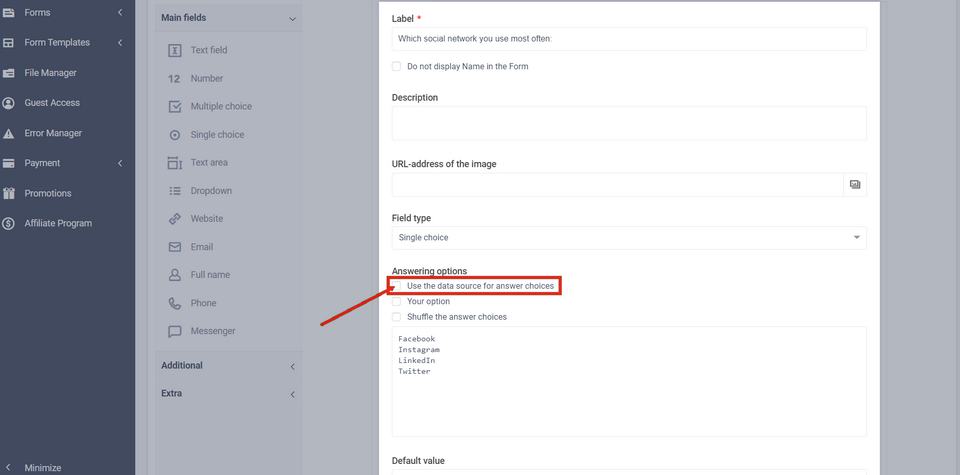Select the Website link icon
The image size is (960, 475).
point(174,219)
